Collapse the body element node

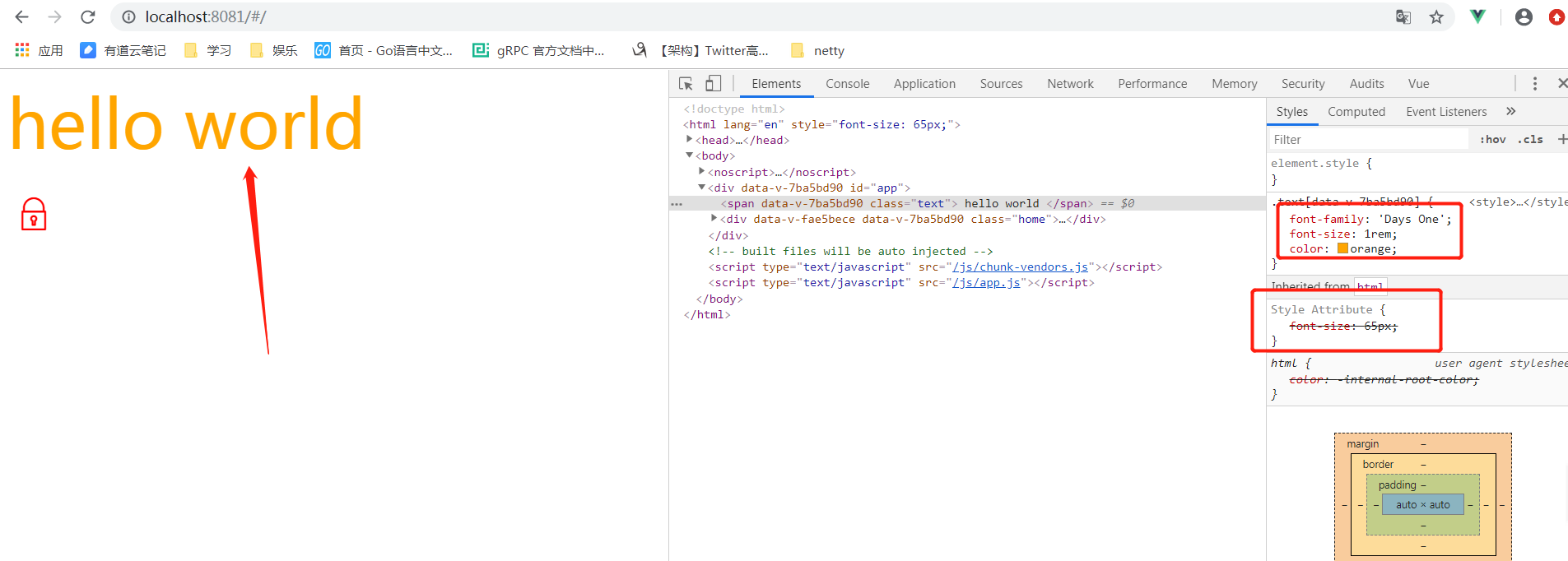tap(690, 155)
